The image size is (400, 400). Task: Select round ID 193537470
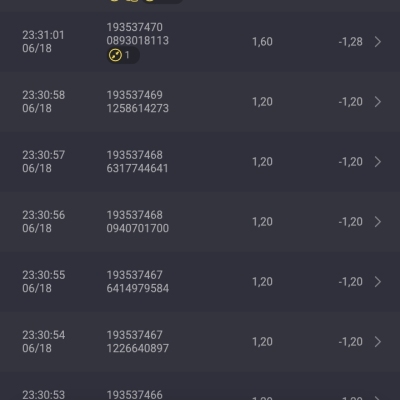[135, 27]
